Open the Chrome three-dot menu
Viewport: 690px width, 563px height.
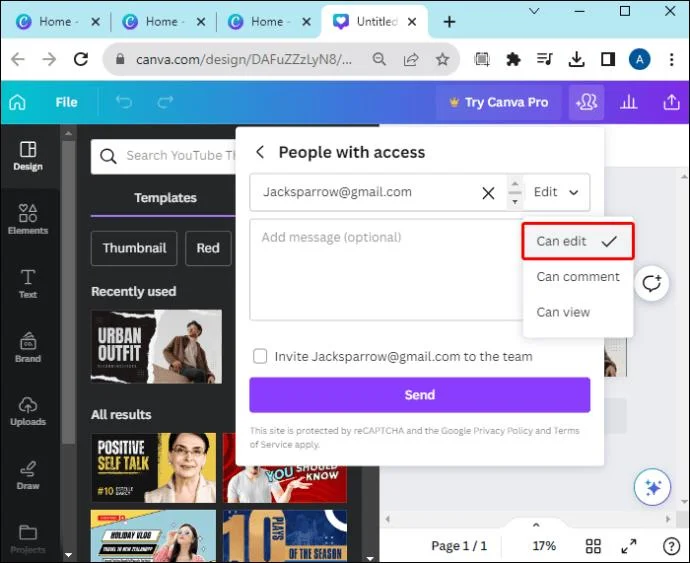coord(672,59)
